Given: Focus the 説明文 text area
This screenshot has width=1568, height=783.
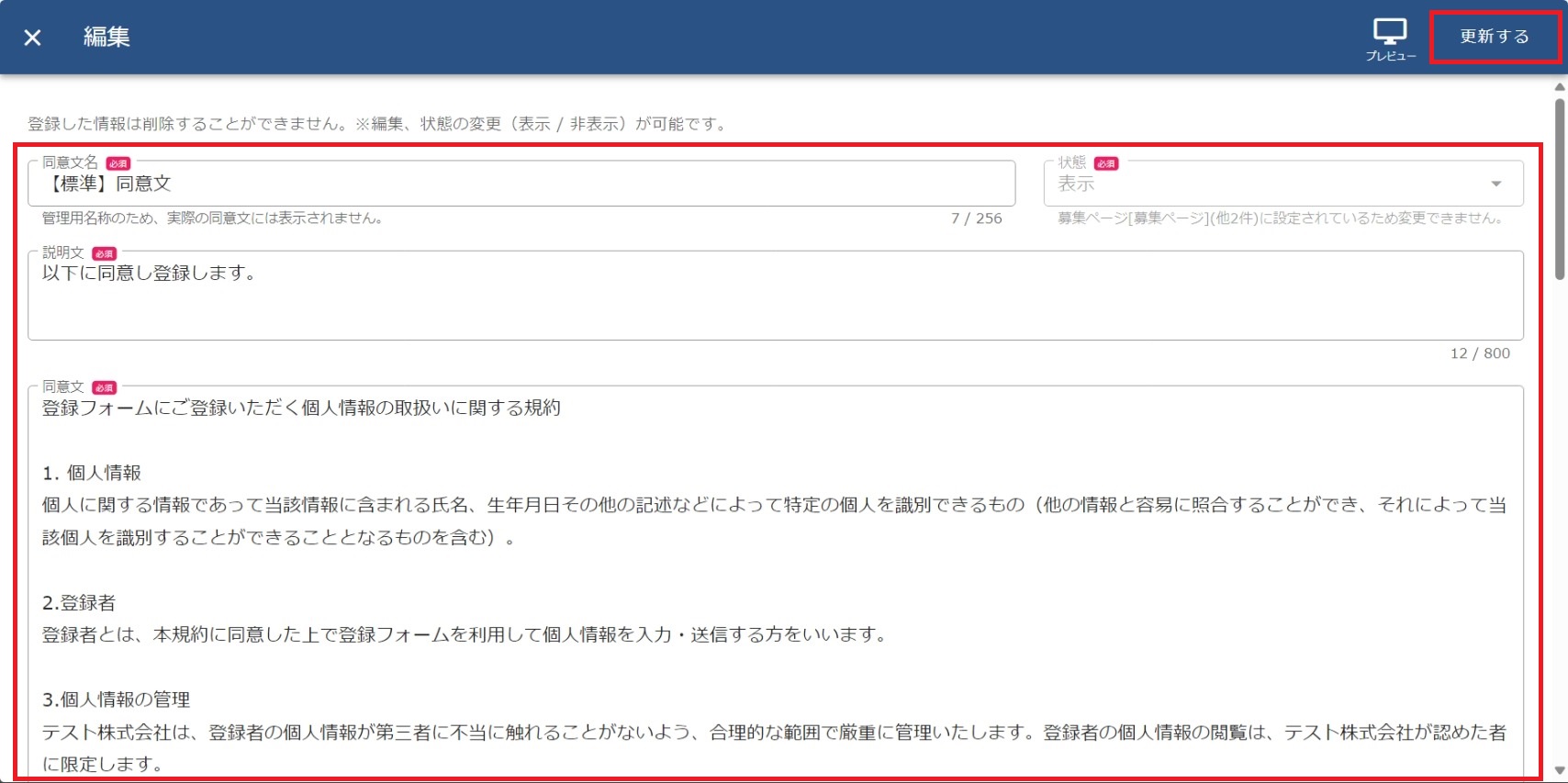Looking at the screenshot, I should [x=775, y=298].
